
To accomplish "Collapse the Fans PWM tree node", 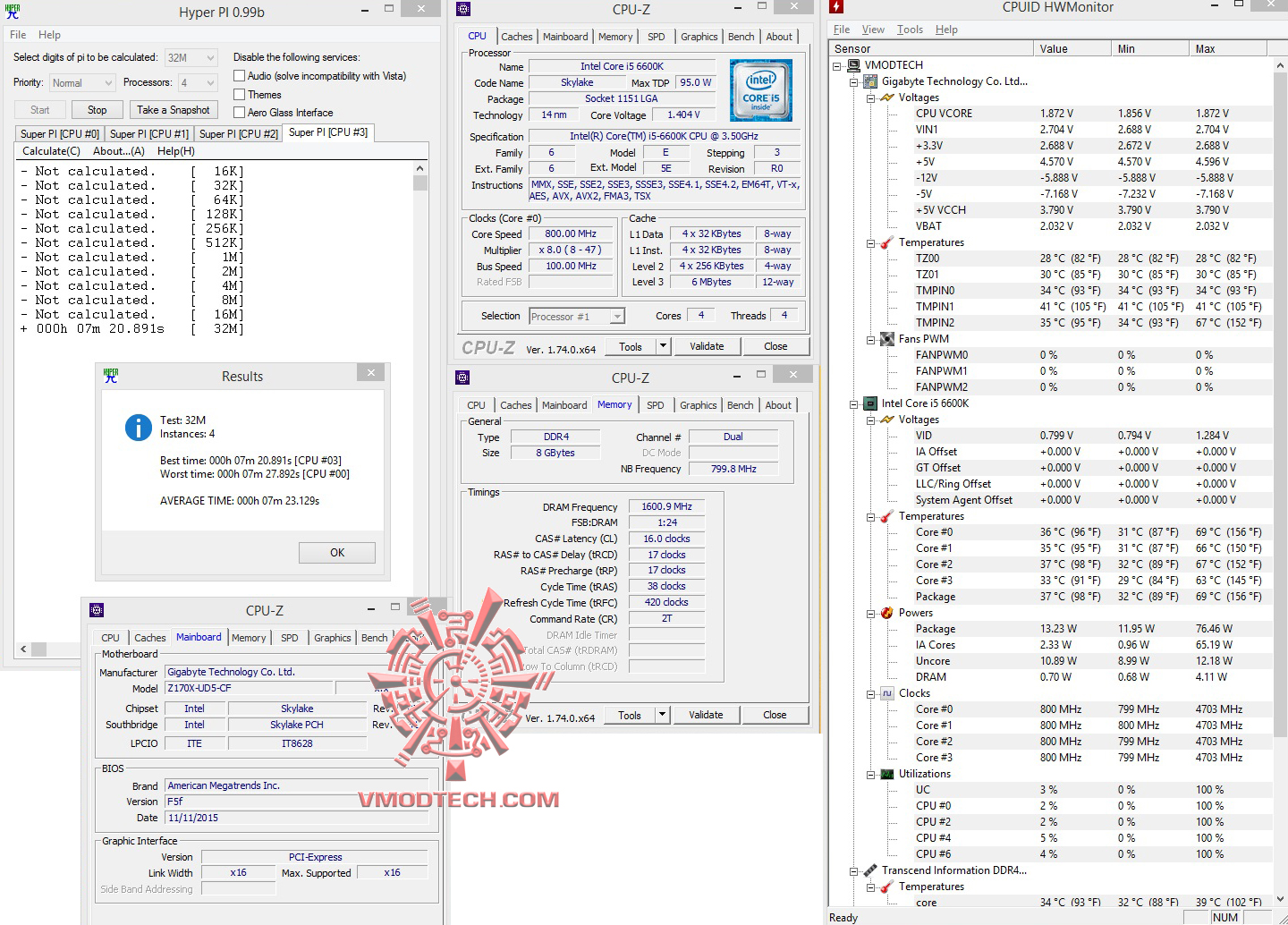I will coord(870,339).
